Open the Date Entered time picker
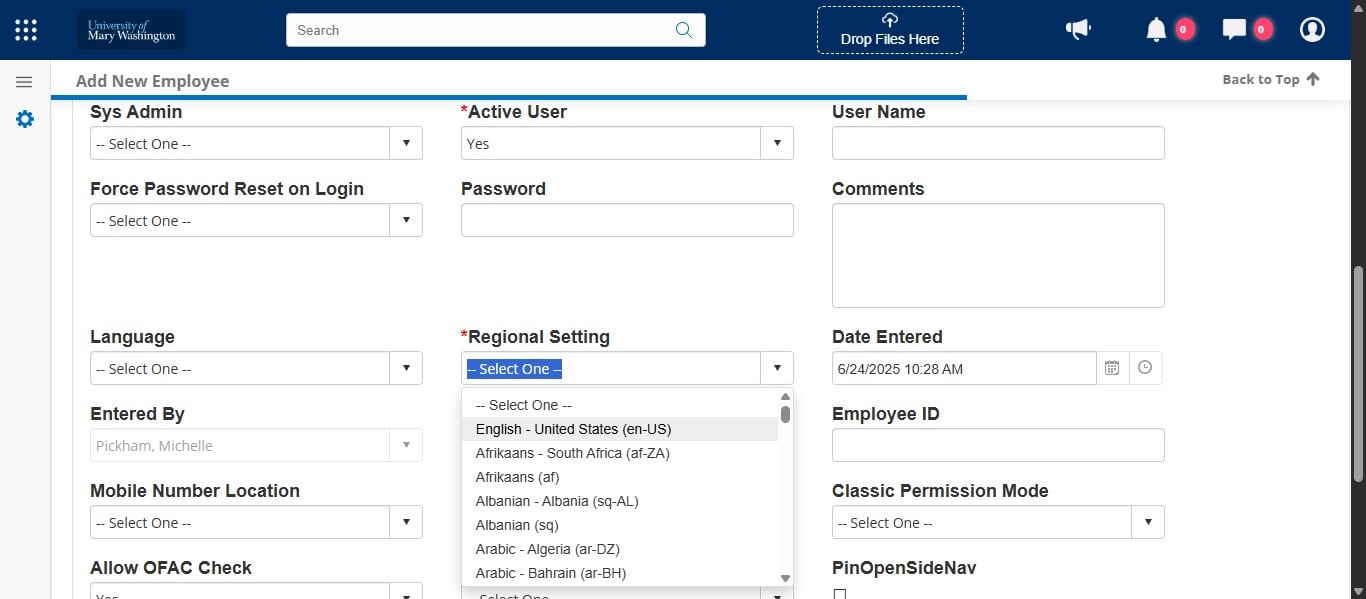The width and height of the screenshot is (1366, 599). [1145, 368]
